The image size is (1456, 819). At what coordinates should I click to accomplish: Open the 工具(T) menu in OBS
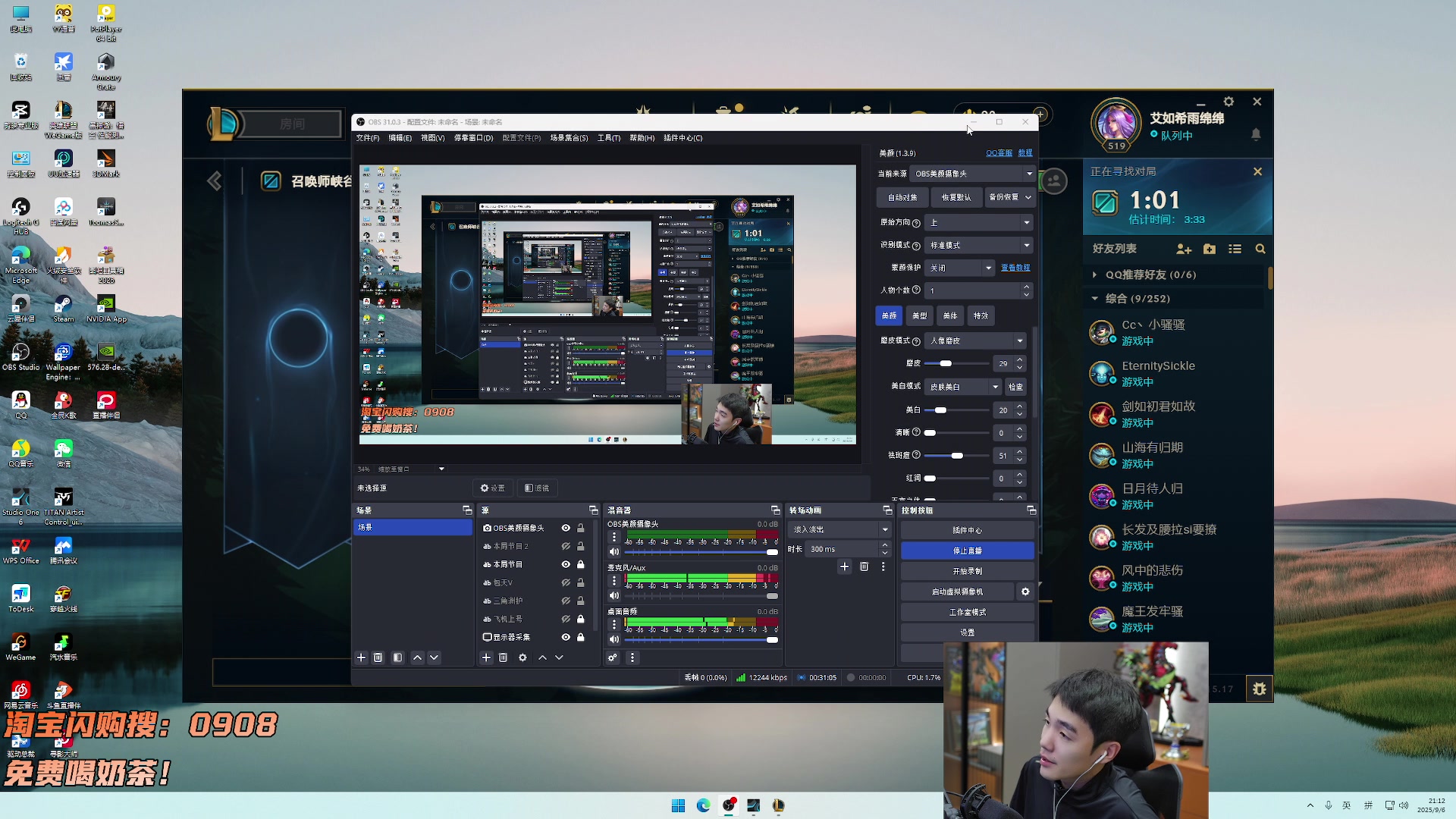coord(608,138)
